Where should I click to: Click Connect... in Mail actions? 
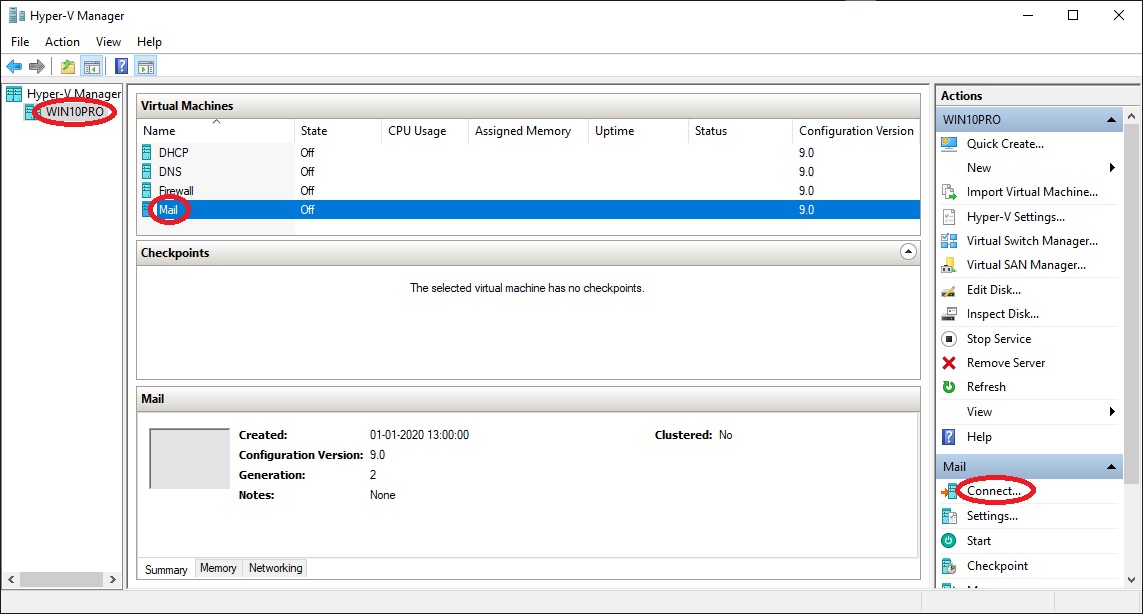pyautogui.click(x=994, y=491)
